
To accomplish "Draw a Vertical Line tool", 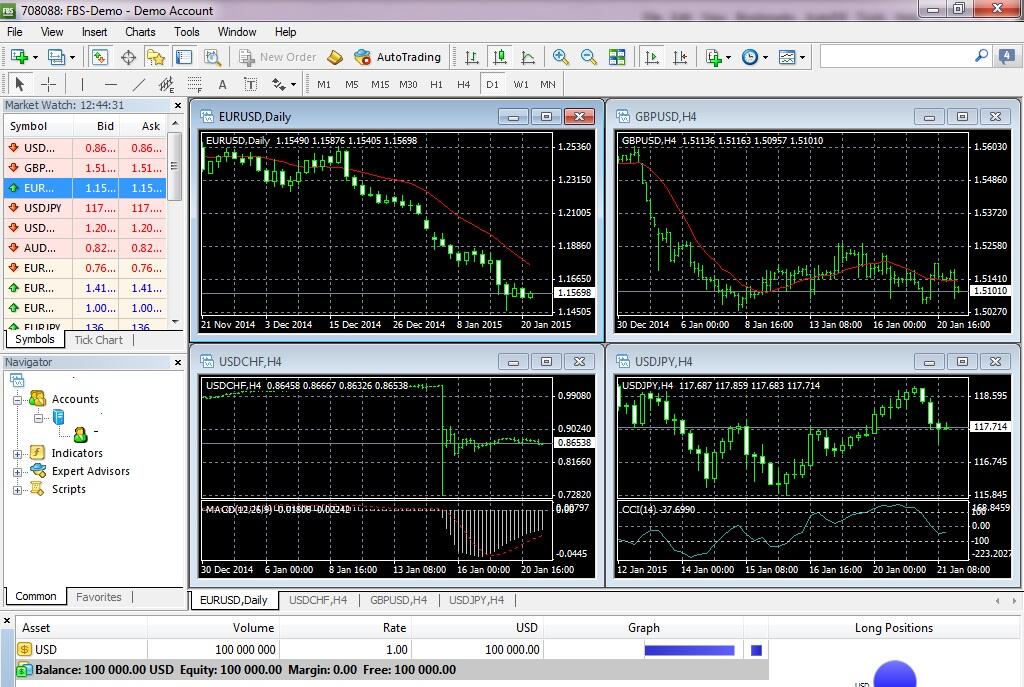I will (x=82, y=84).
